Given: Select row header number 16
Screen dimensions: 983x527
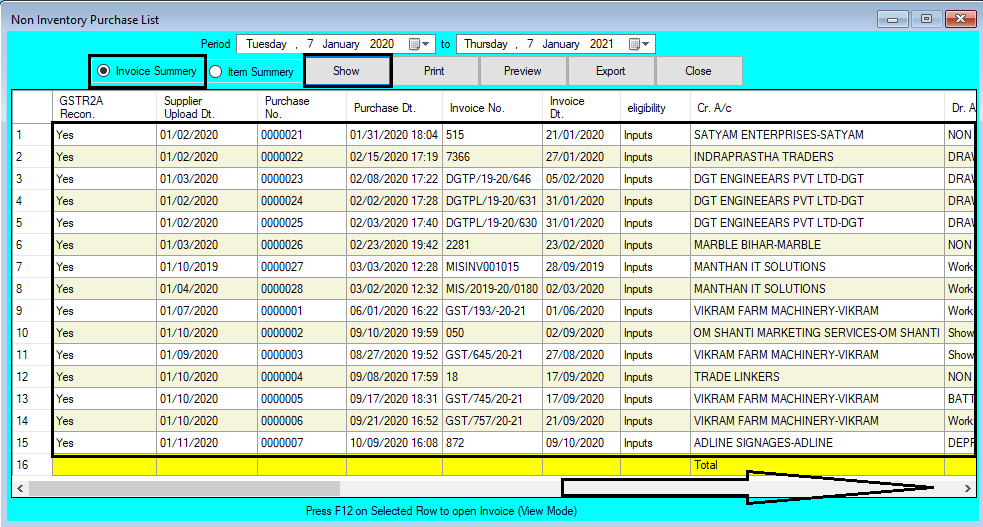Looking at the screenshot, I should [32, 465].
